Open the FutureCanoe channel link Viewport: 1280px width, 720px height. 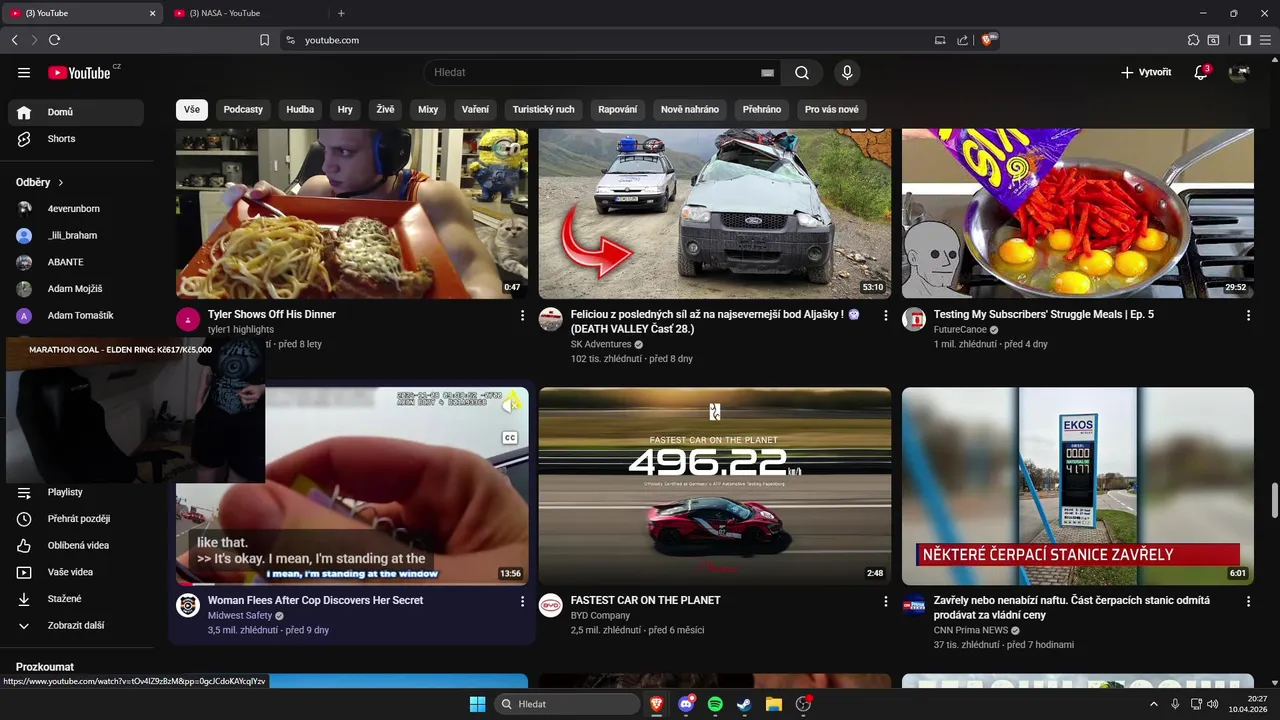(x=960, y=330)
